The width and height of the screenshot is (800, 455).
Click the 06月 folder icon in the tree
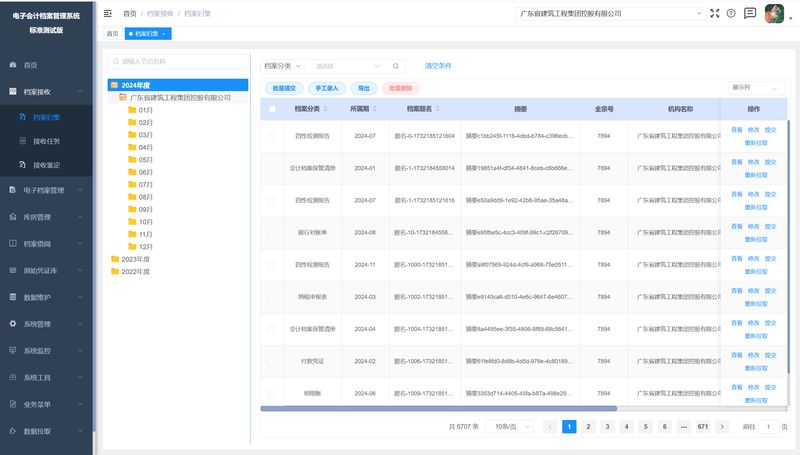(x=132, y=172)
